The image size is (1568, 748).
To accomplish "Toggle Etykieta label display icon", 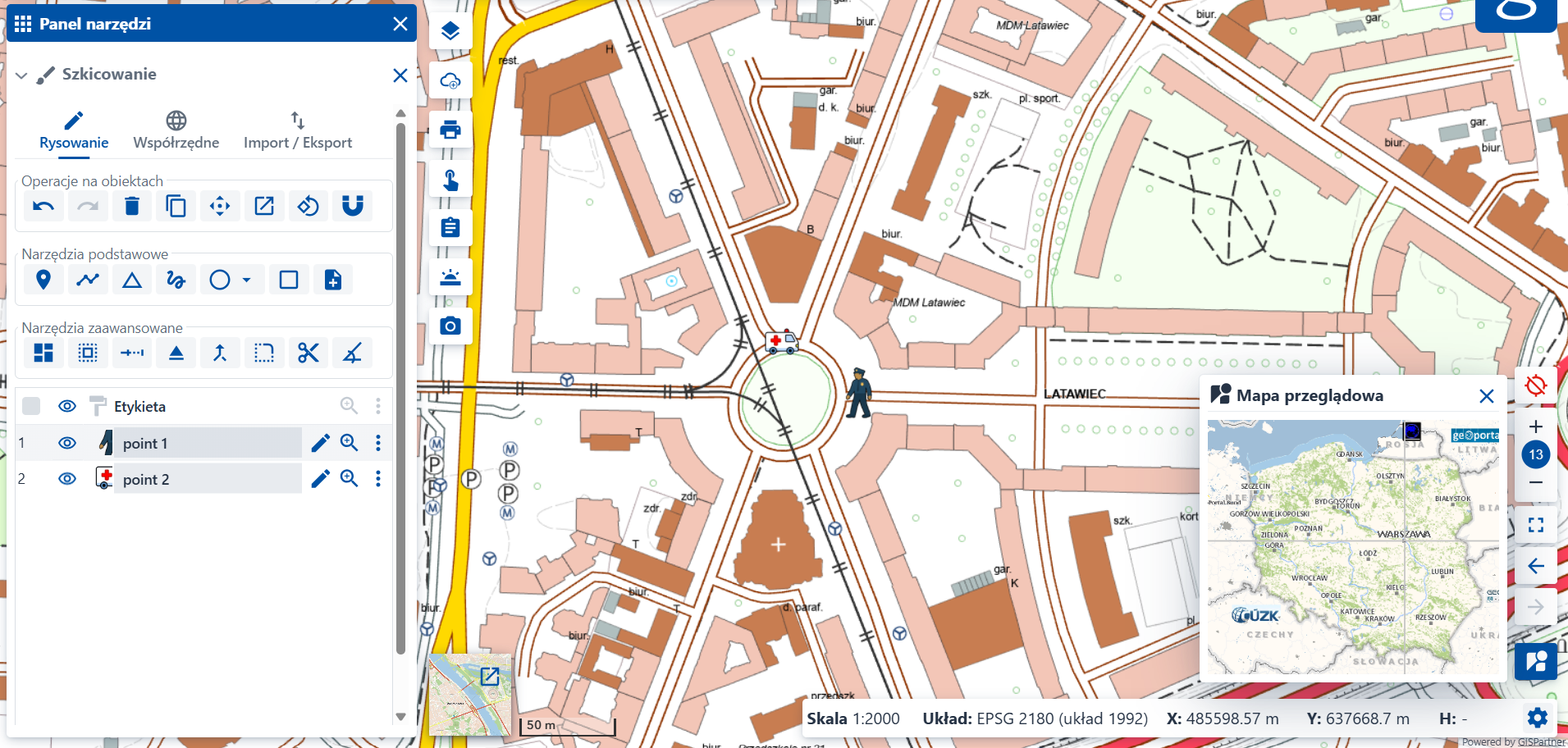I will [98, 406].
